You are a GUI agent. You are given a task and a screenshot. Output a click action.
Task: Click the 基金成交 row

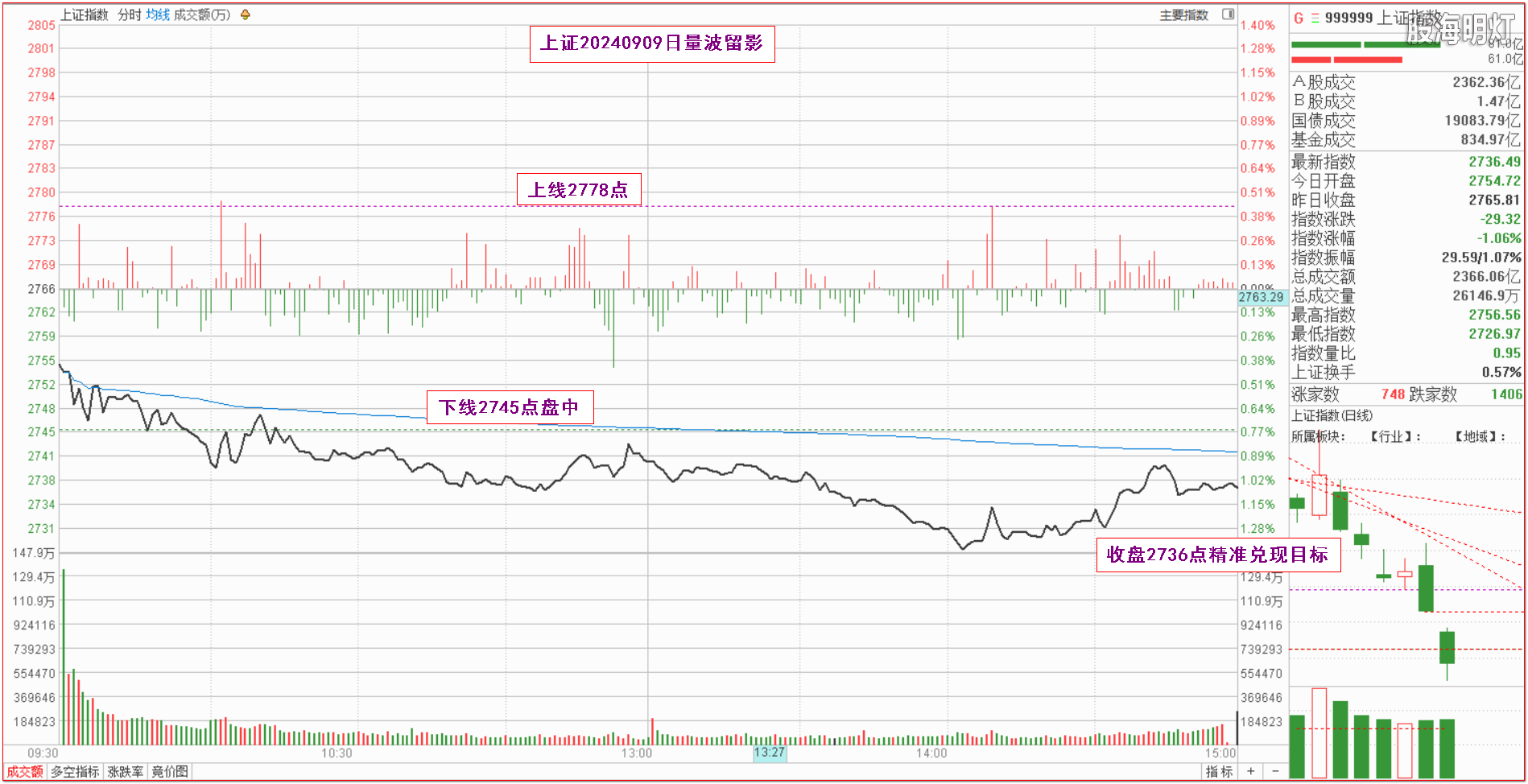coord(1406,140)
